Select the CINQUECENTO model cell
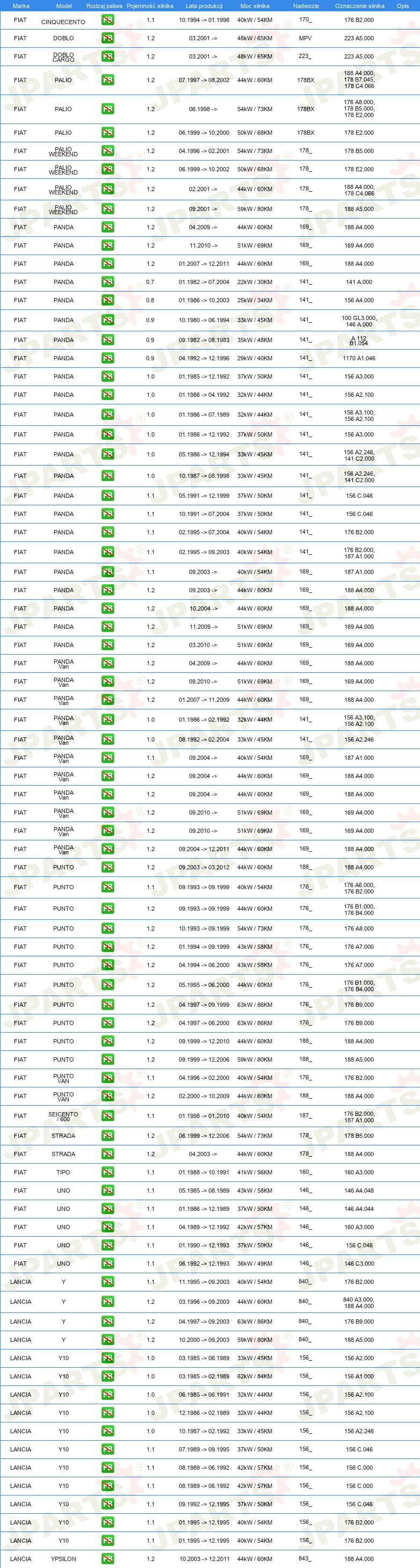The height and width of the screenshot is (1568, 420). pyautogui.click(x=63, y=22)
